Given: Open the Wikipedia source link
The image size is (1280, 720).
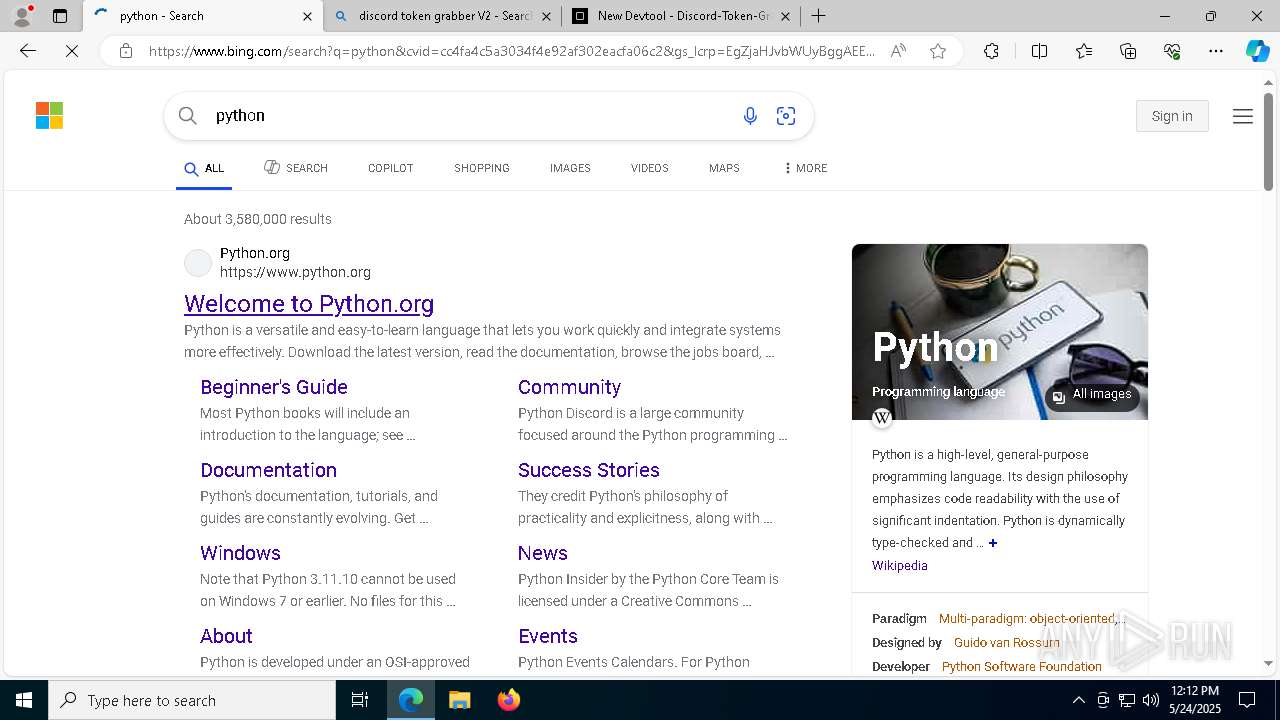Looking at the screenshot, I should (x=900, y=566).
